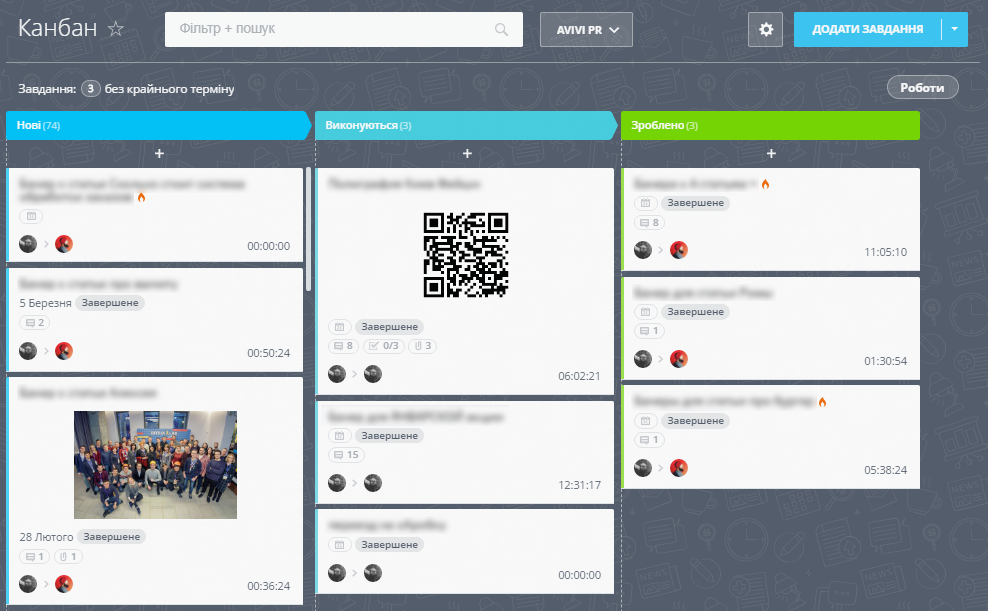Click the Нові column vertical scrollbar

pos(308,229)
